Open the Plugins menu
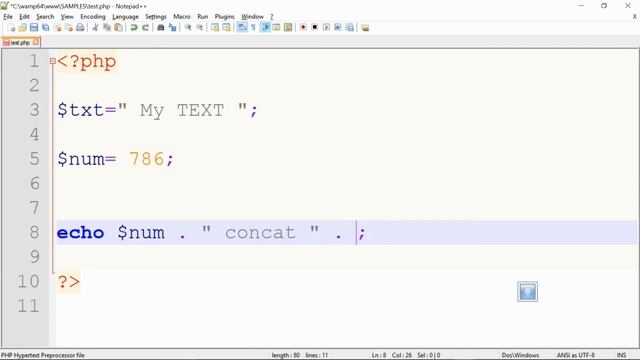This screenshot has height=360, width=640. point(224,17)
